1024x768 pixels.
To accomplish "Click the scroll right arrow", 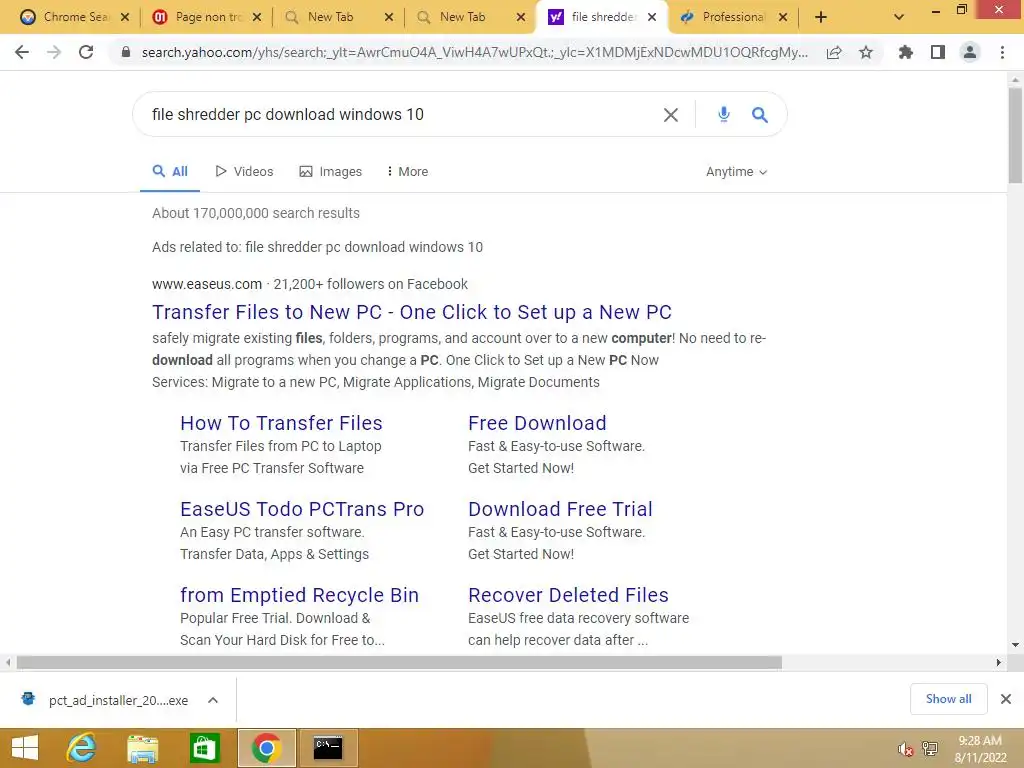I will point(999,662).
